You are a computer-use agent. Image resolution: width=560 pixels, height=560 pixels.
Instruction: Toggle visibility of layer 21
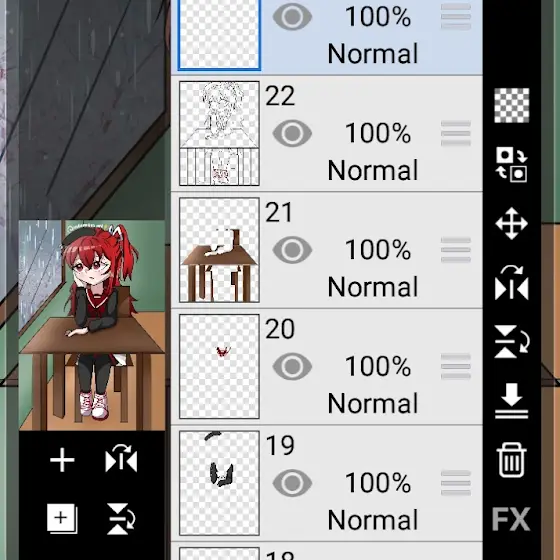[292, 250]
